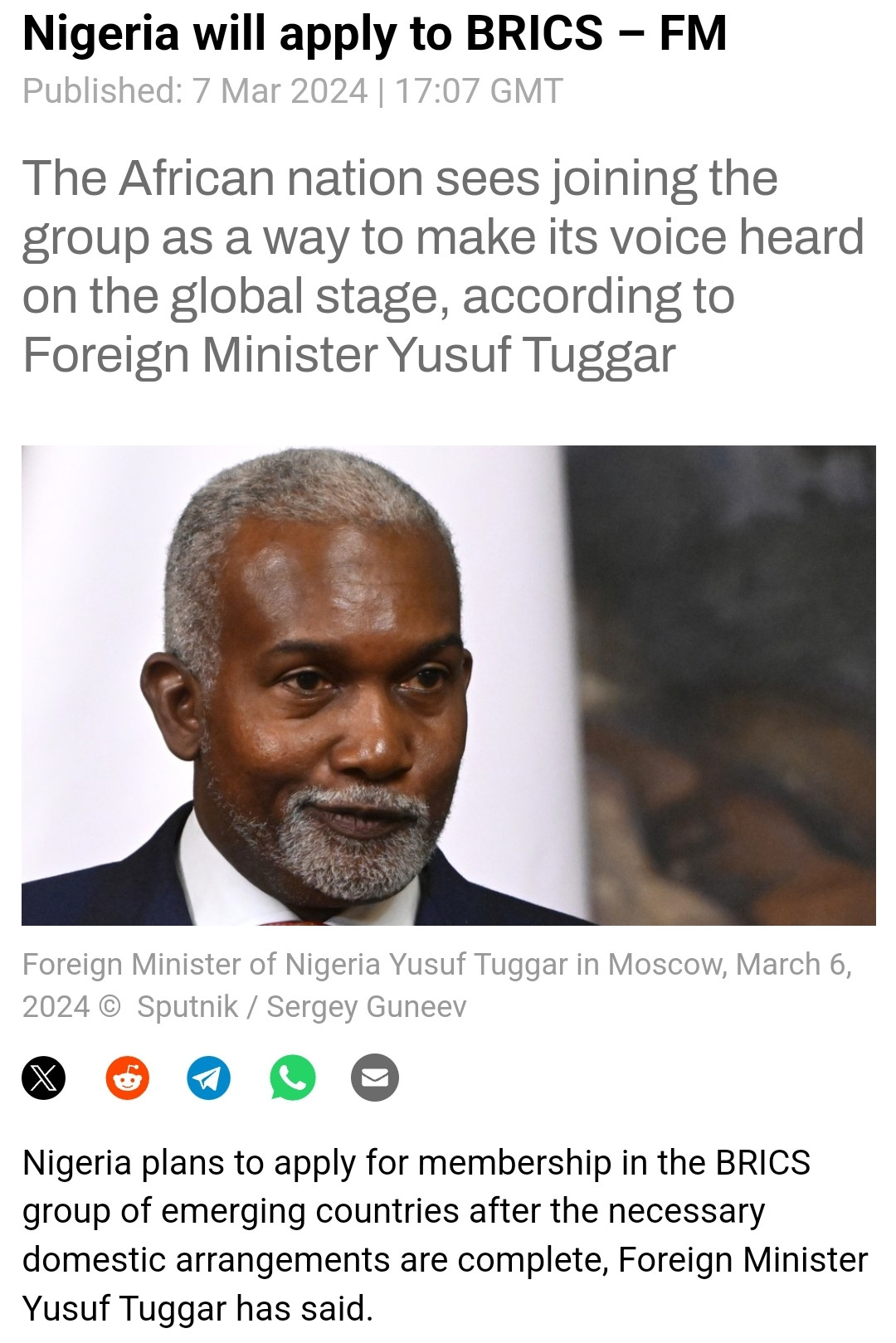Share the article via Telegram

pyautogui.click(x=208, y=1078)
